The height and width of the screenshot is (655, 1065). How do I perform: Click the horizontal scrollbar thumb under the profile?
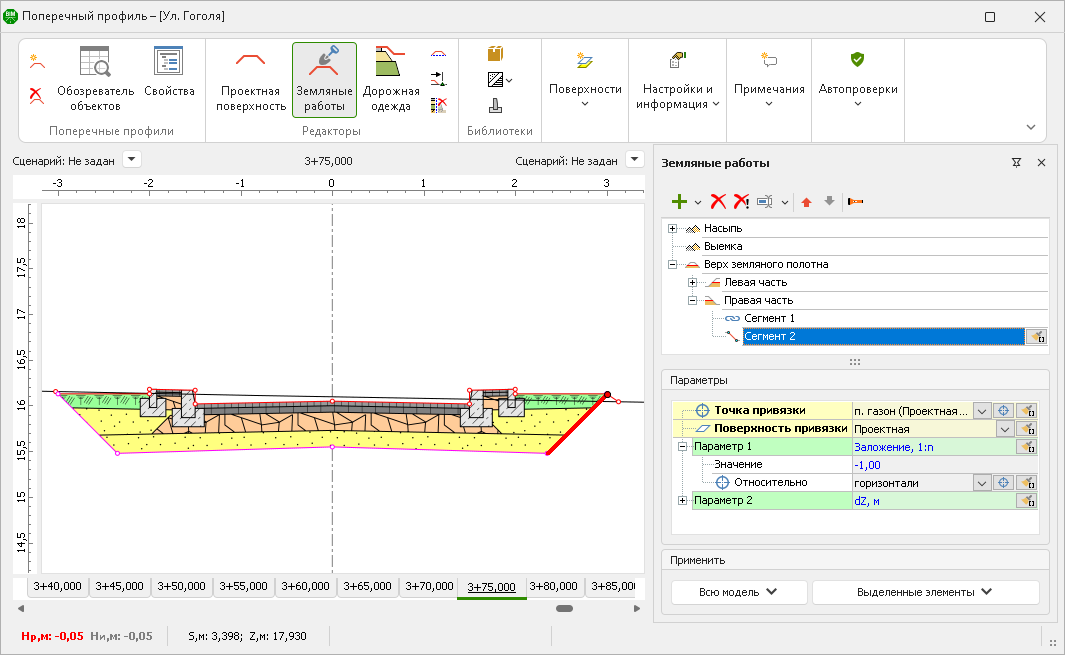pos(564,608)
